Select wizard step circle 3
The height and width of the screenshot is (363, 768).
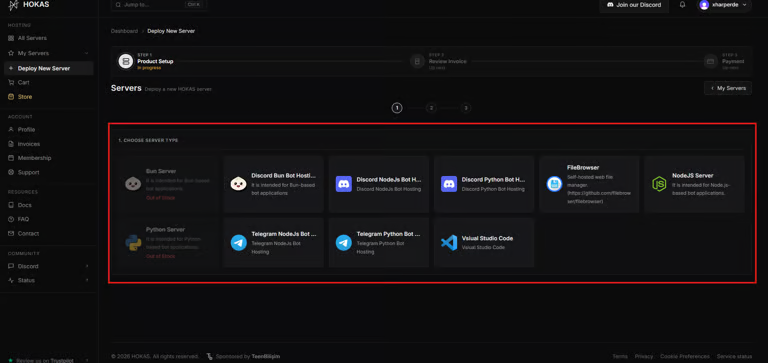tap(466, 108)
